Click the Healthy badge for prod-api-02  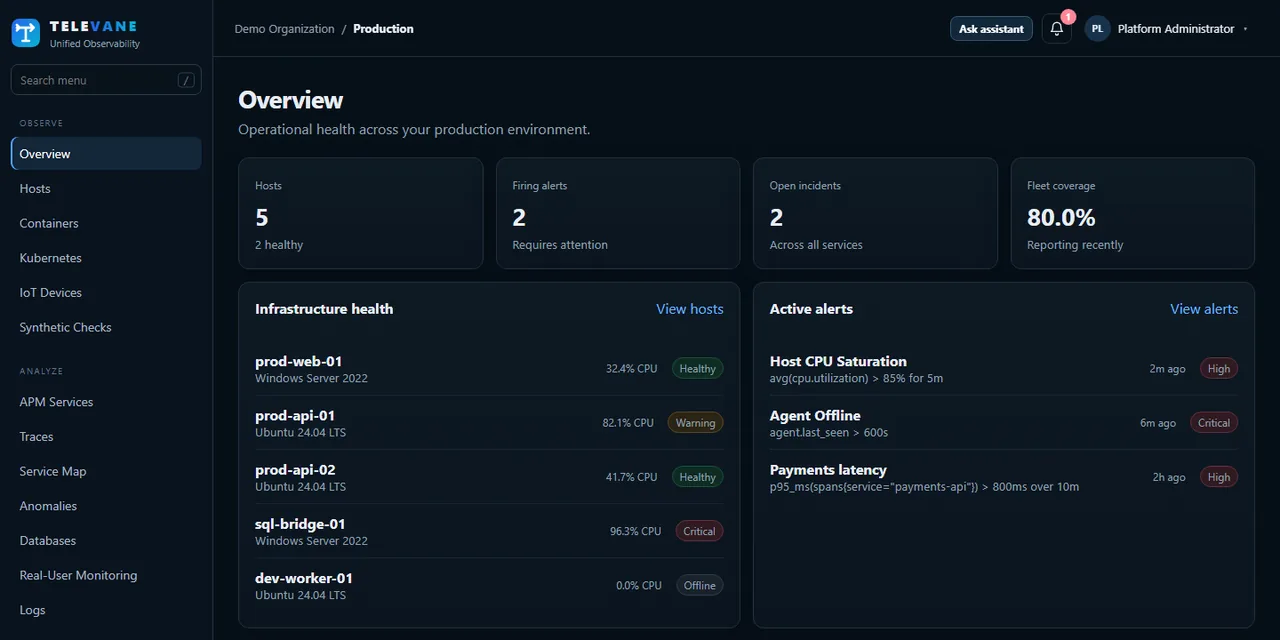tap(697, 477)
